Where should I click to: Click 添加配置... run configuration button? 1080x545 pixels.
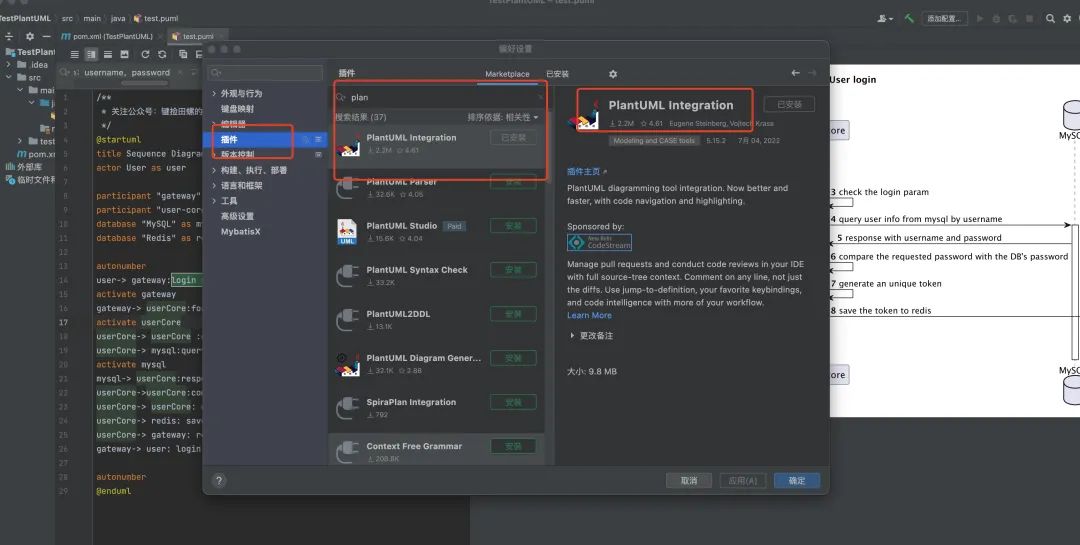point(943,19)
